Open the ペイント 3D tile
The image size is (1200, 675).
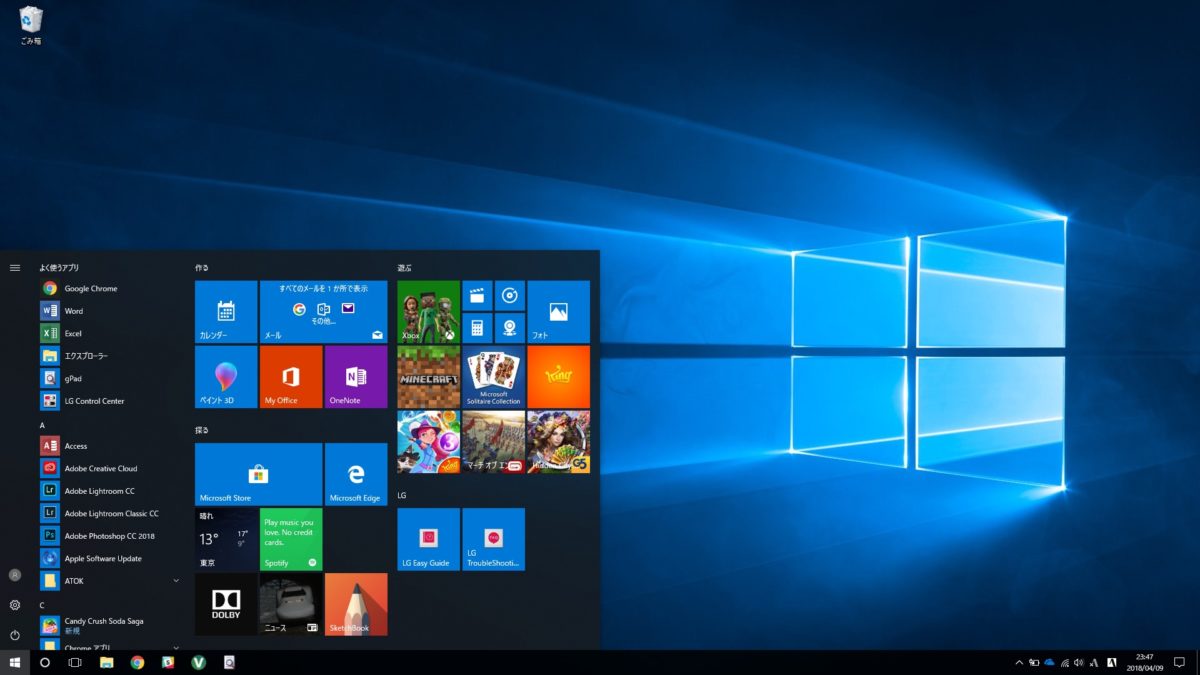click(x=226, y=377)
